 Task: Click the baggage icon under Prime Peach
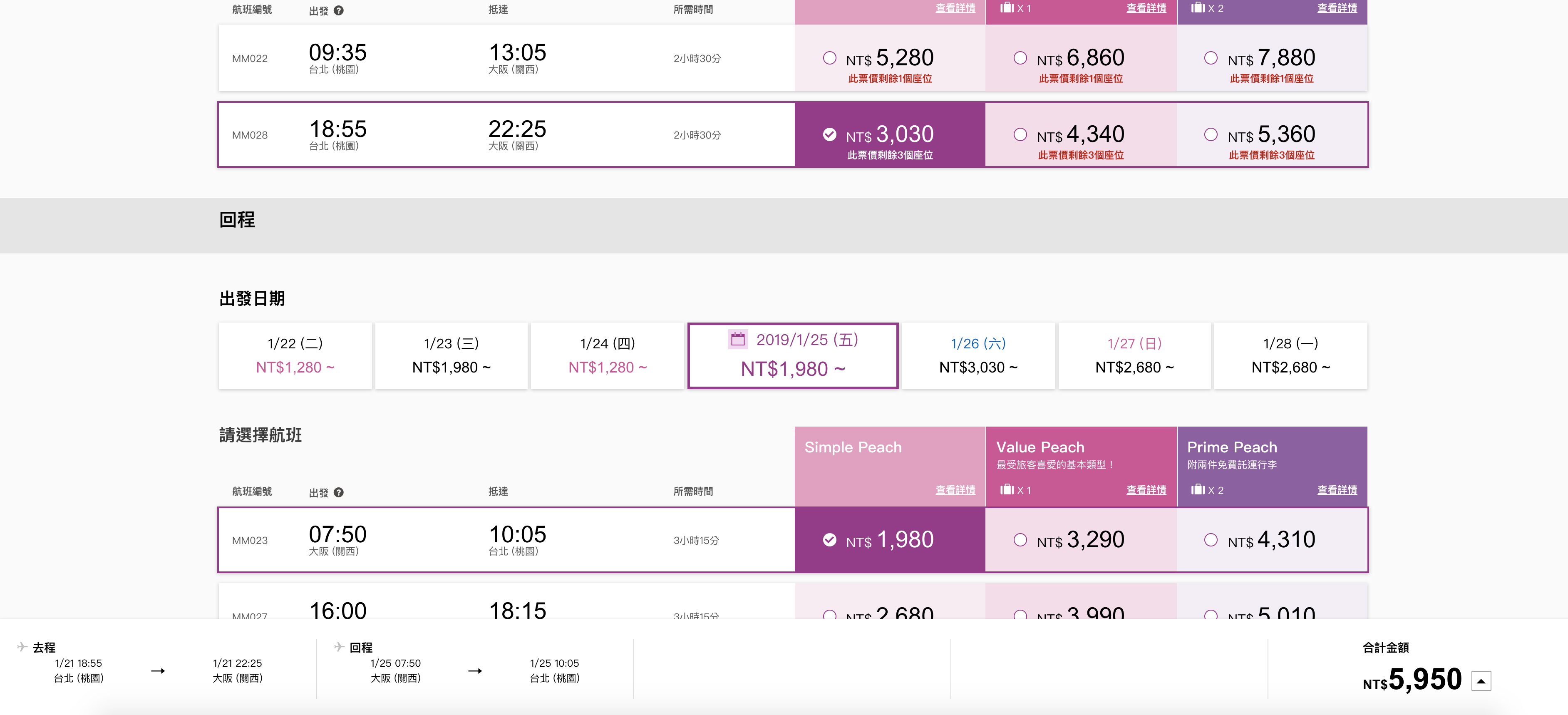1198,489
